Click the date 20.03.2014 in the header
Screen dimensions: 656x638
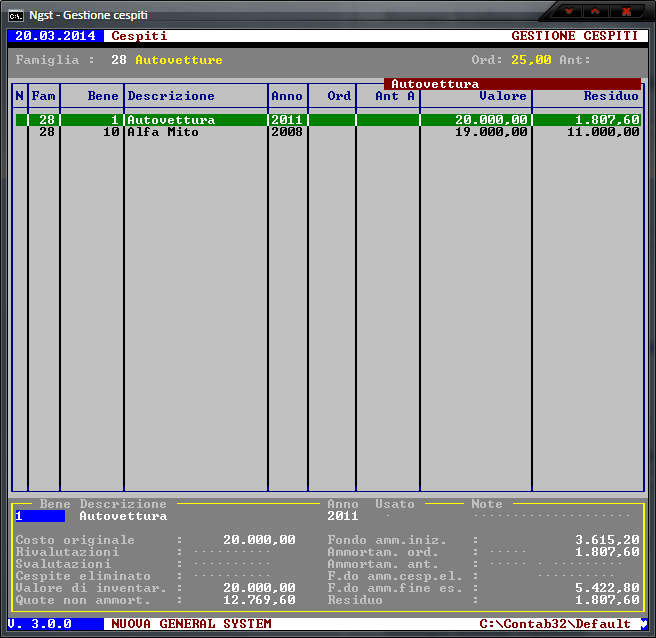pyautogui.click(x=55, y=36)
